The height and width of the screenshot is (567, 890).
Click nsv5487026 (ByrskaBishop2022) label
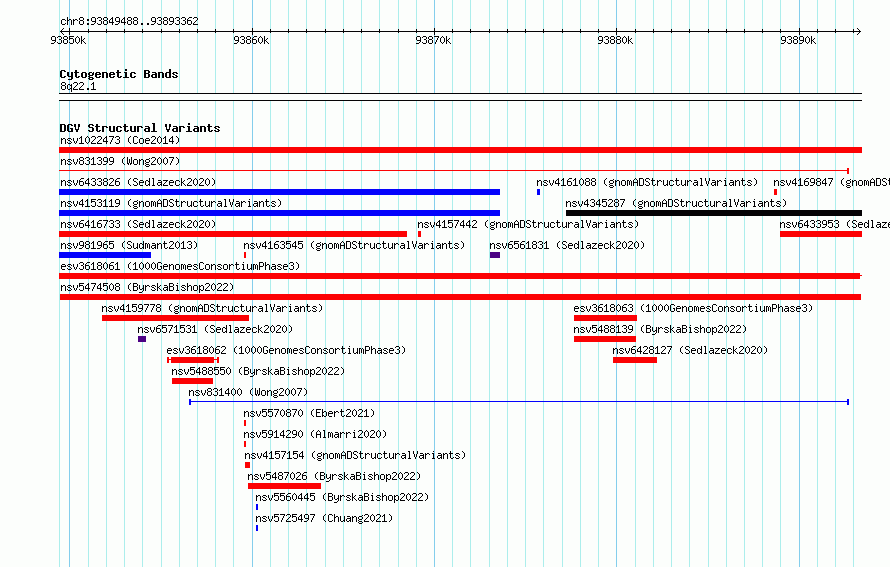(334, 476)
